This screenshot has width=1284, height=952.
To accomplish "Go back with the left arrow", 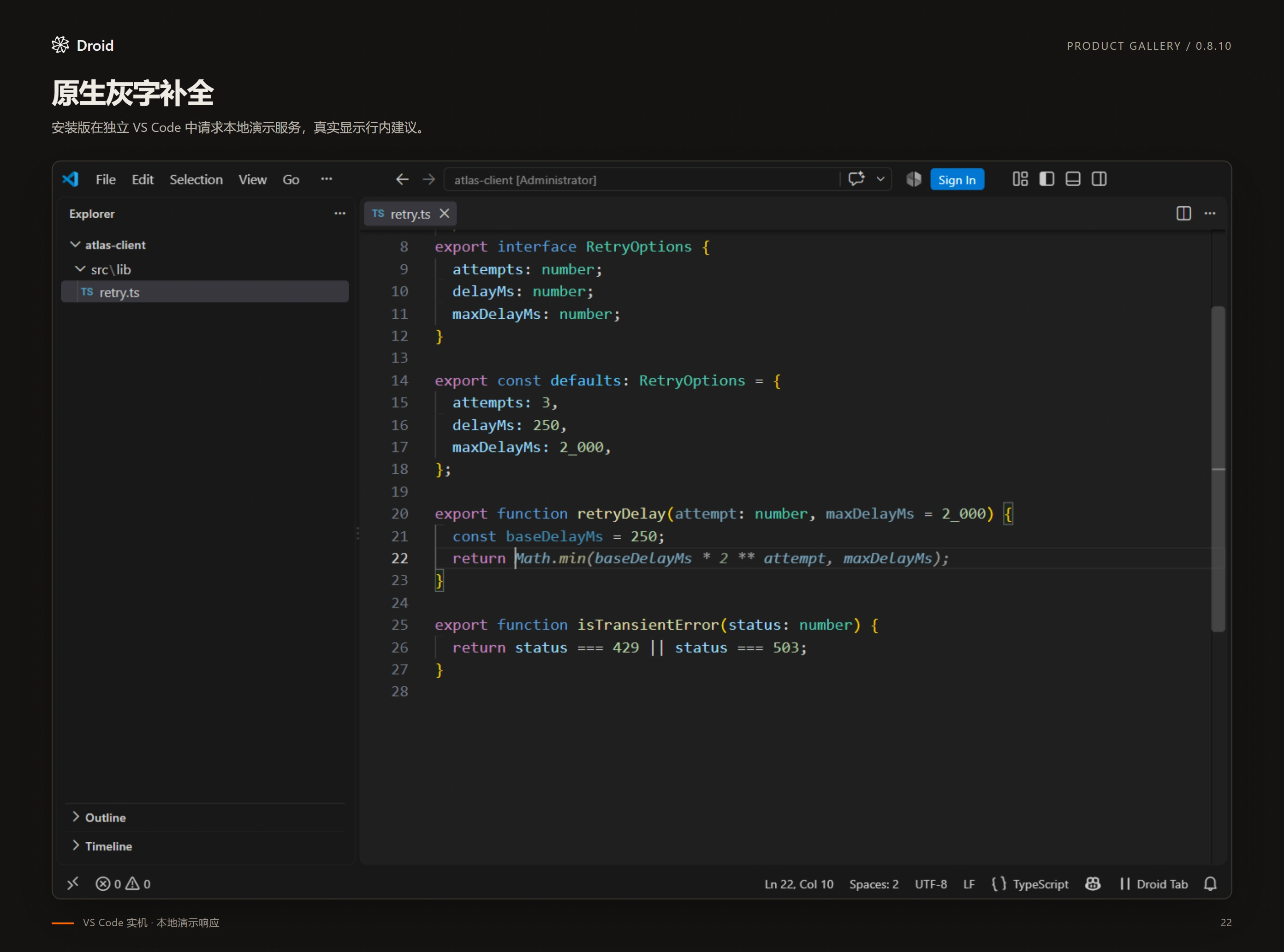I will (402, 179).
